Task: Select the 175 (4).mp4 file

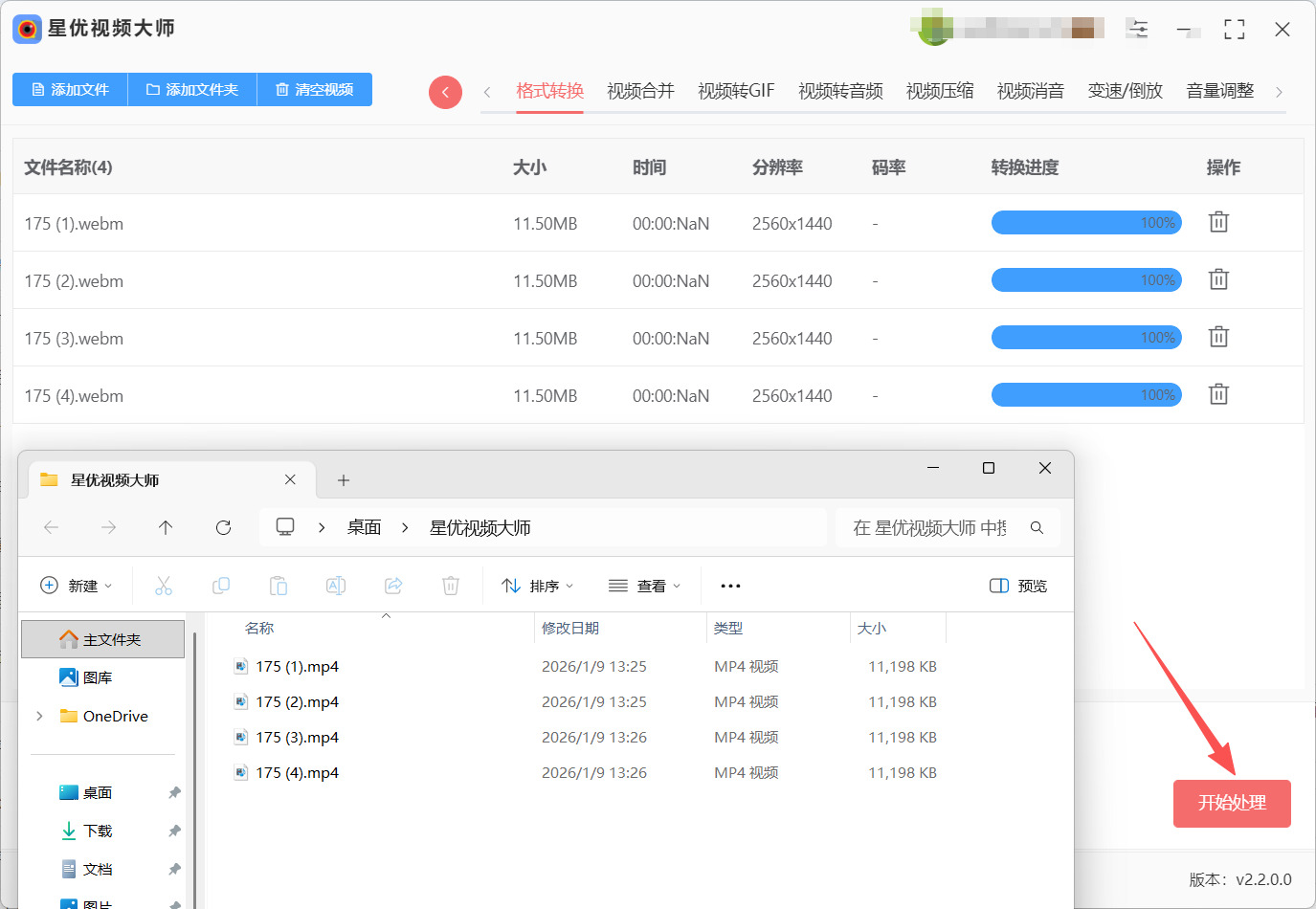Action: pos(297,772)
